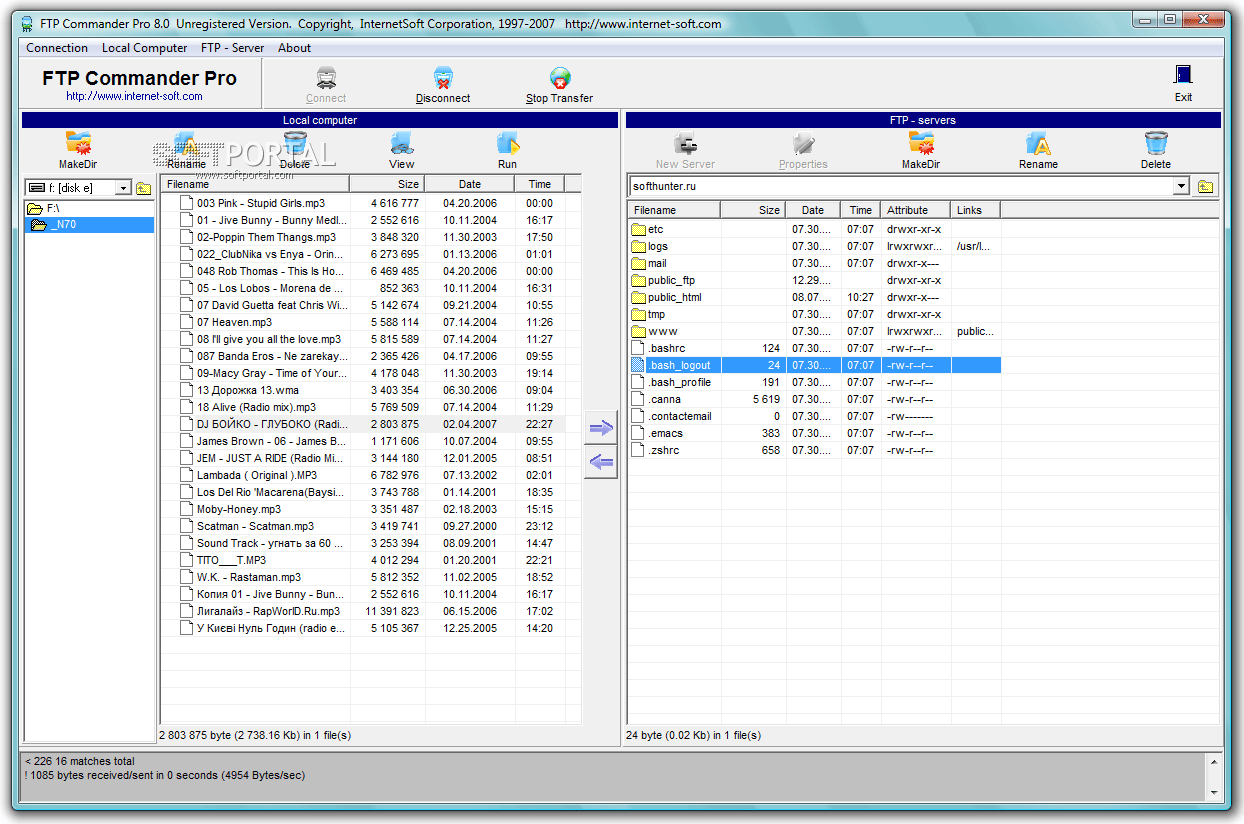The image size is (1244, 824).
Task: Click the server address field softhunter.ru
Action: pos(901,187)
